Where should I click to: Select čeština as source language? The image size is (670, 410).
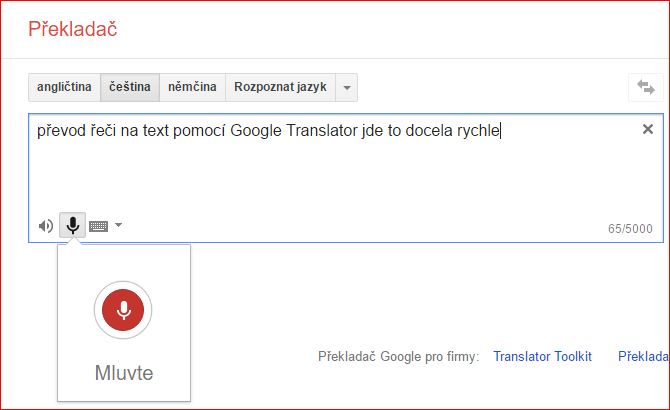click(130, 87)
